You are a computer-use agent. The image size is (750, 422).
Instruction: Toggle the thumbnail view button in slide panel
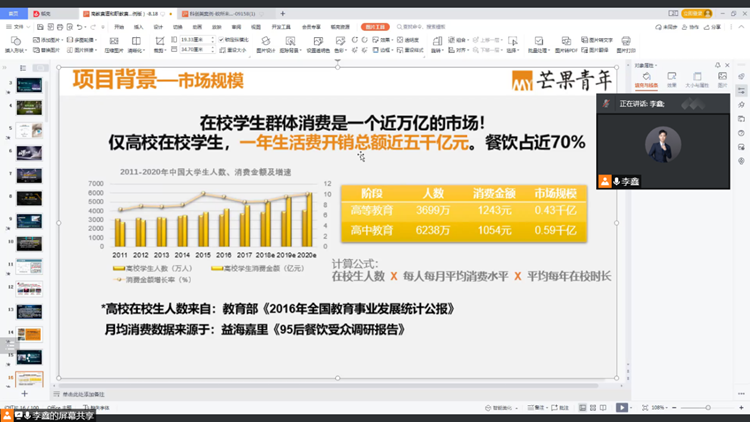[x=40, y=68]
